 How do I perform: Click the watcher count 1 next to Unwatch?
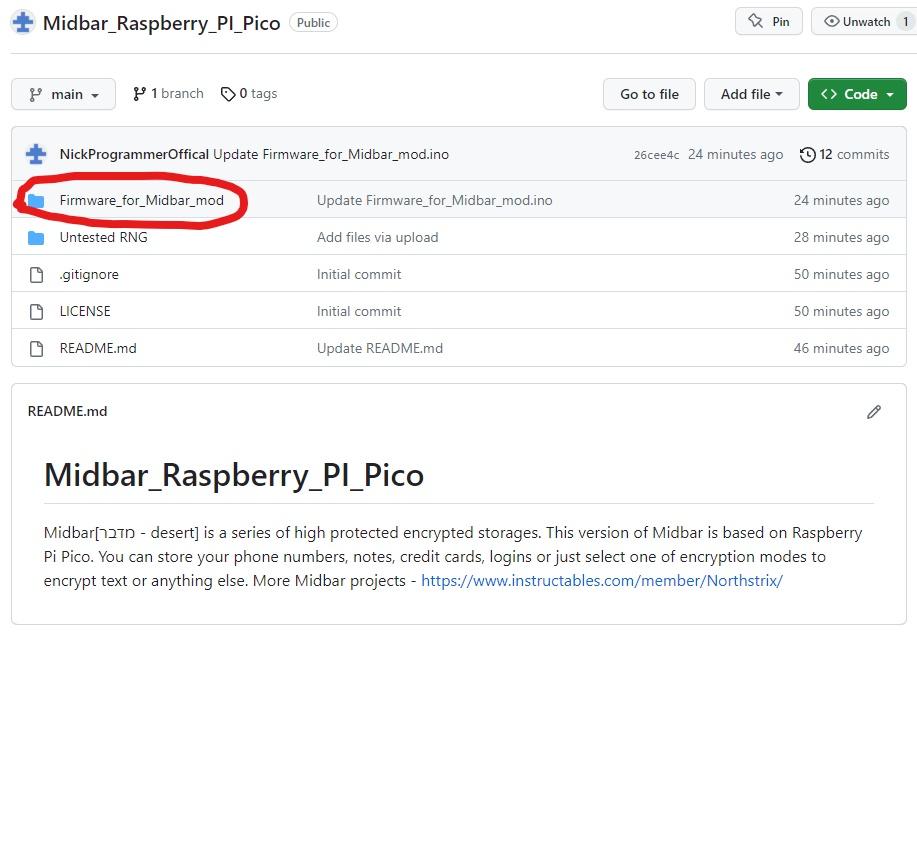905,22
